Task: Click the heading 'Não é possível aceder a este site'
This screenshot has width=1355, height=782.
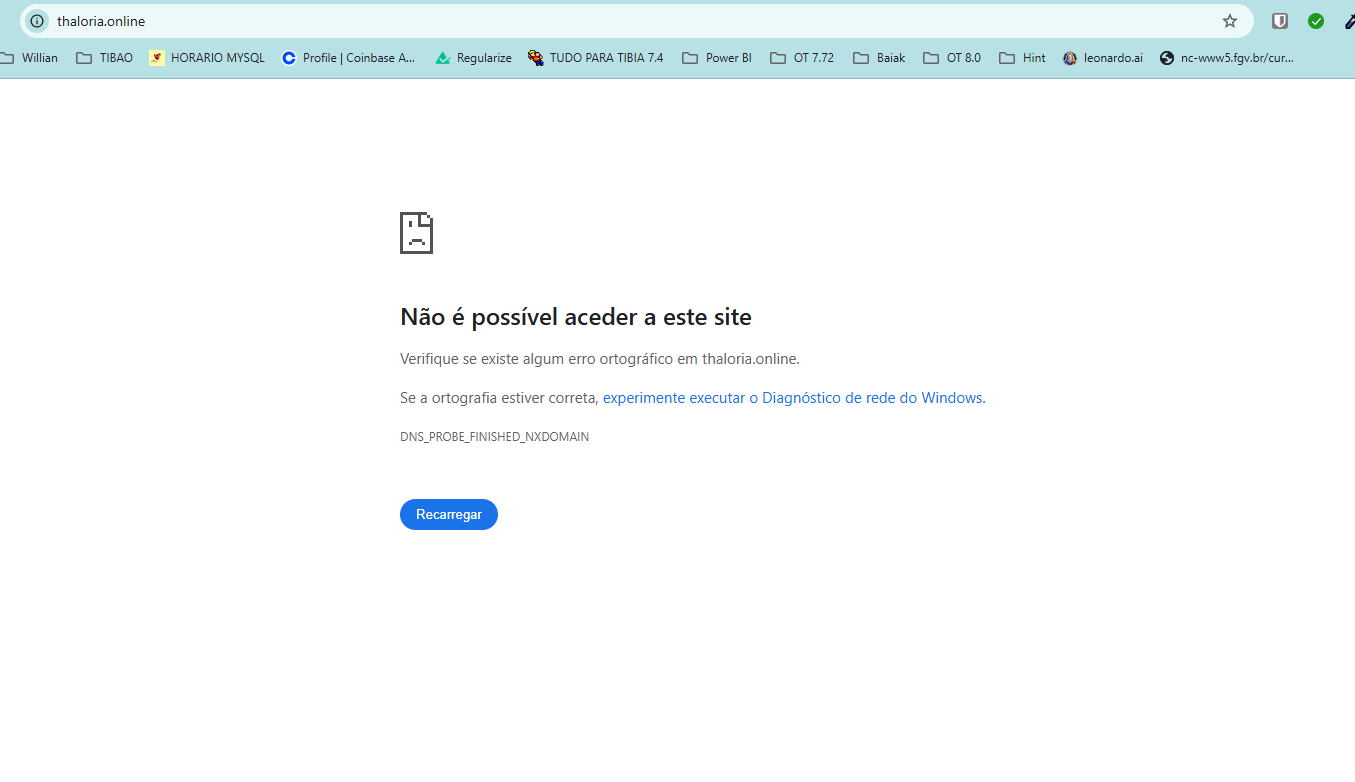Action: [576, 317]
